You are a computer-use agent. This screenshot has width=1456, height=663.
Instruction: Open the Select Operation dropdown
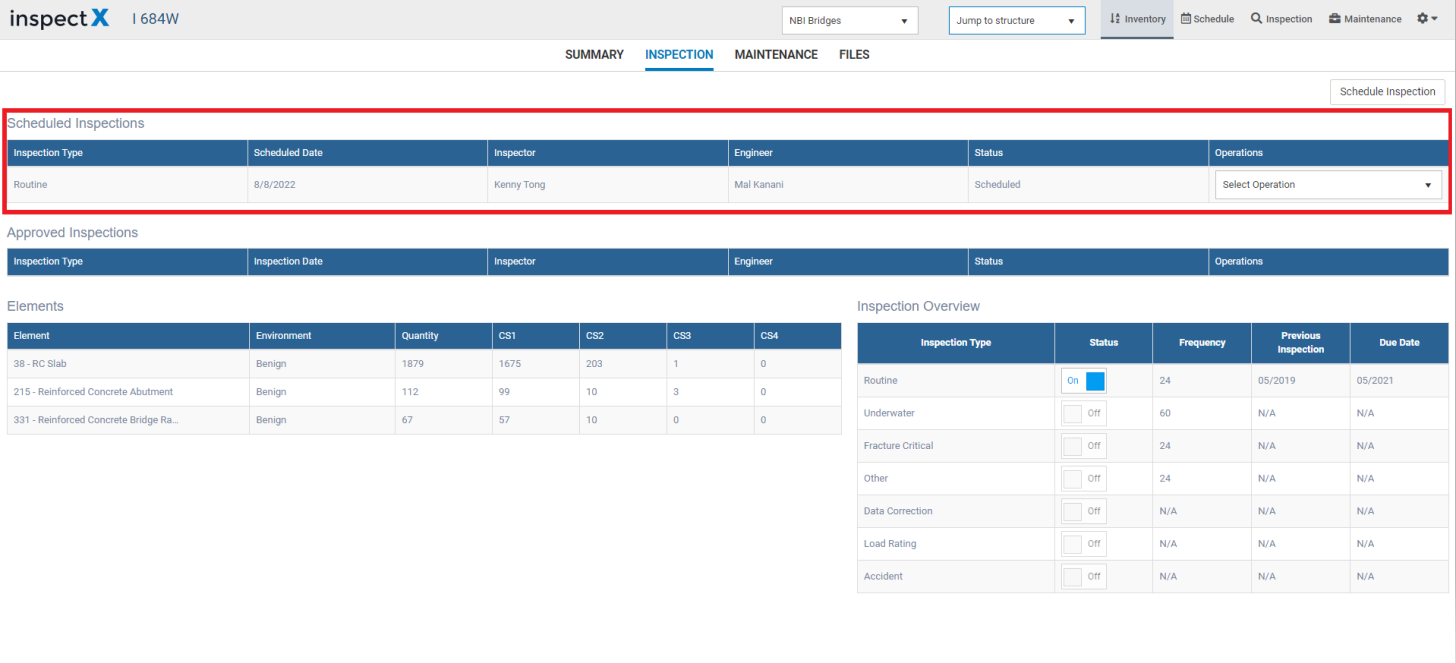click(x=1328, y=185)
